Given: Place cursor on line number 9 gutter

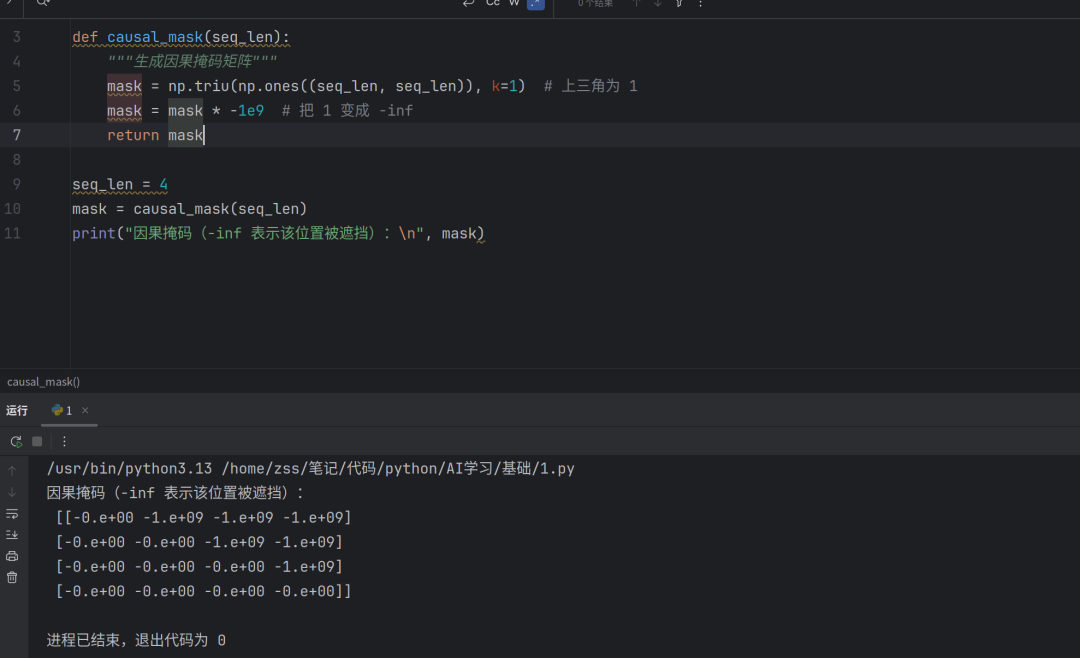Looking at the screenshot, I should (17, 184).
